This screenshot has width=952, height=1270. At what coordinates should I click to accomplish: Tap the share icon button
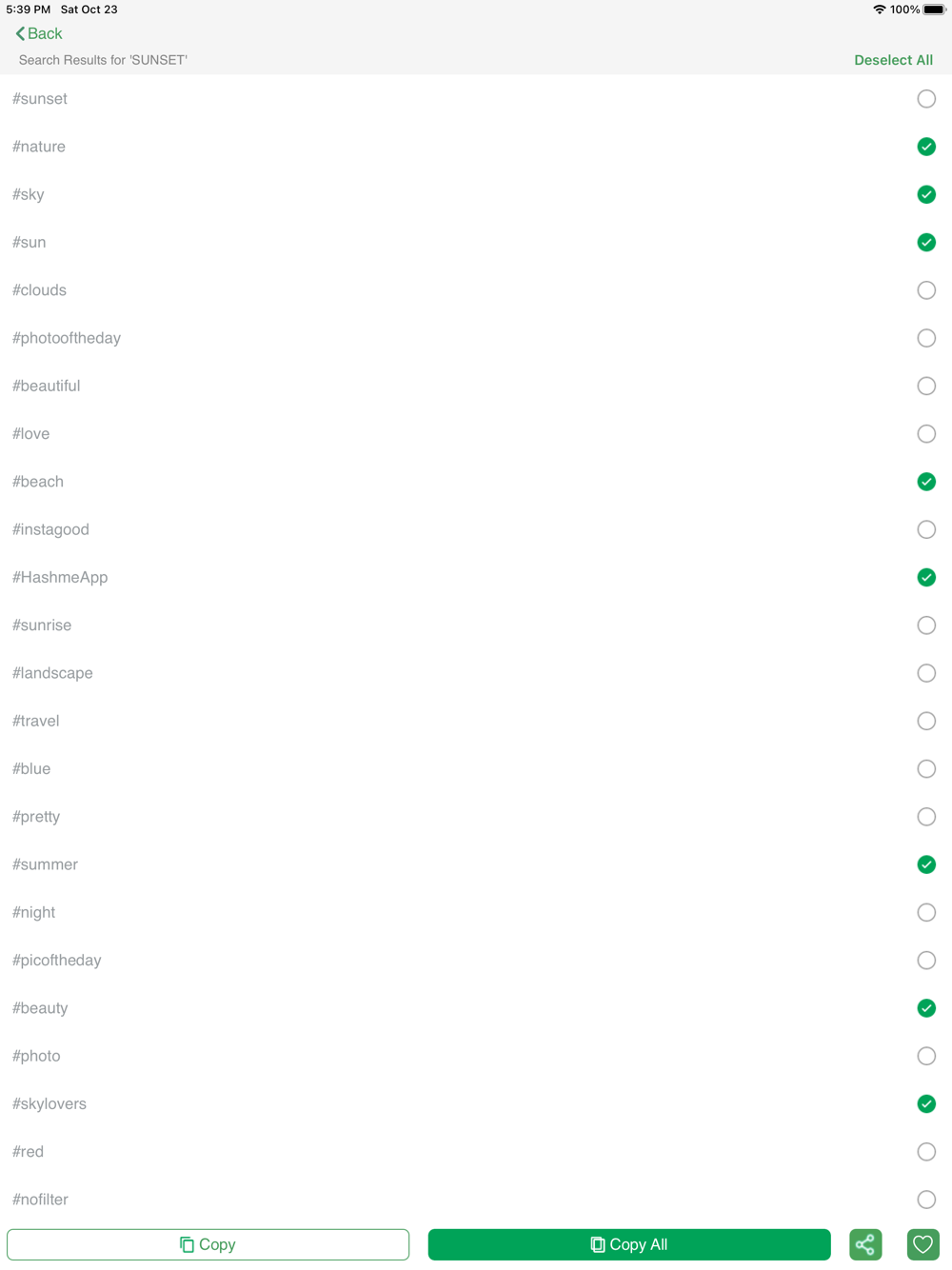coord(865,1244)
